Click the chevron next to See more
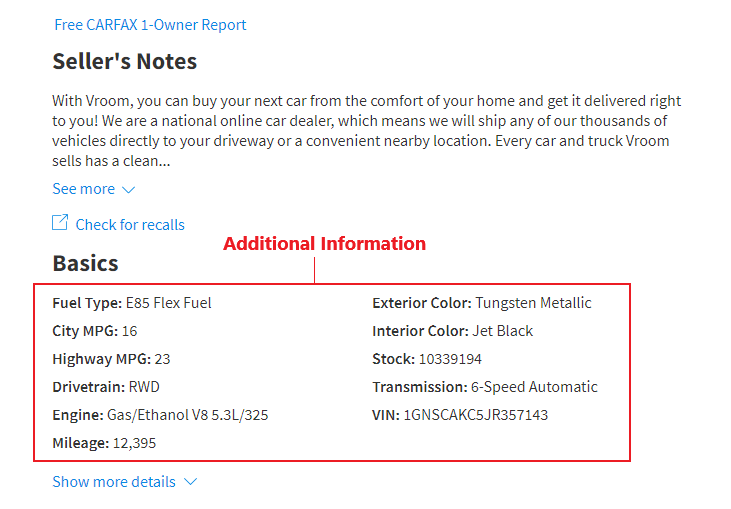This screenshot has width=731, height=509. [x=128, y=190]
